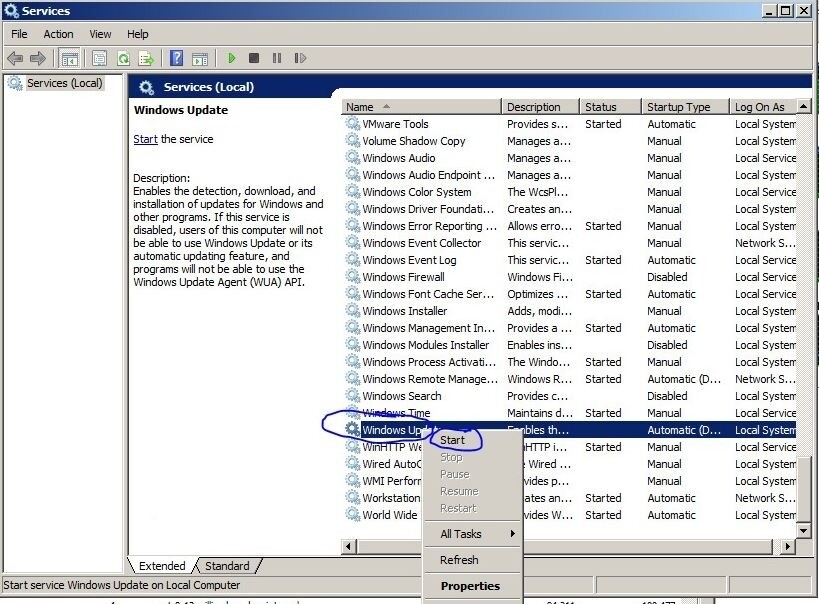
Task: Switch to the Standard tab
Action: click(x=226, y=566)
